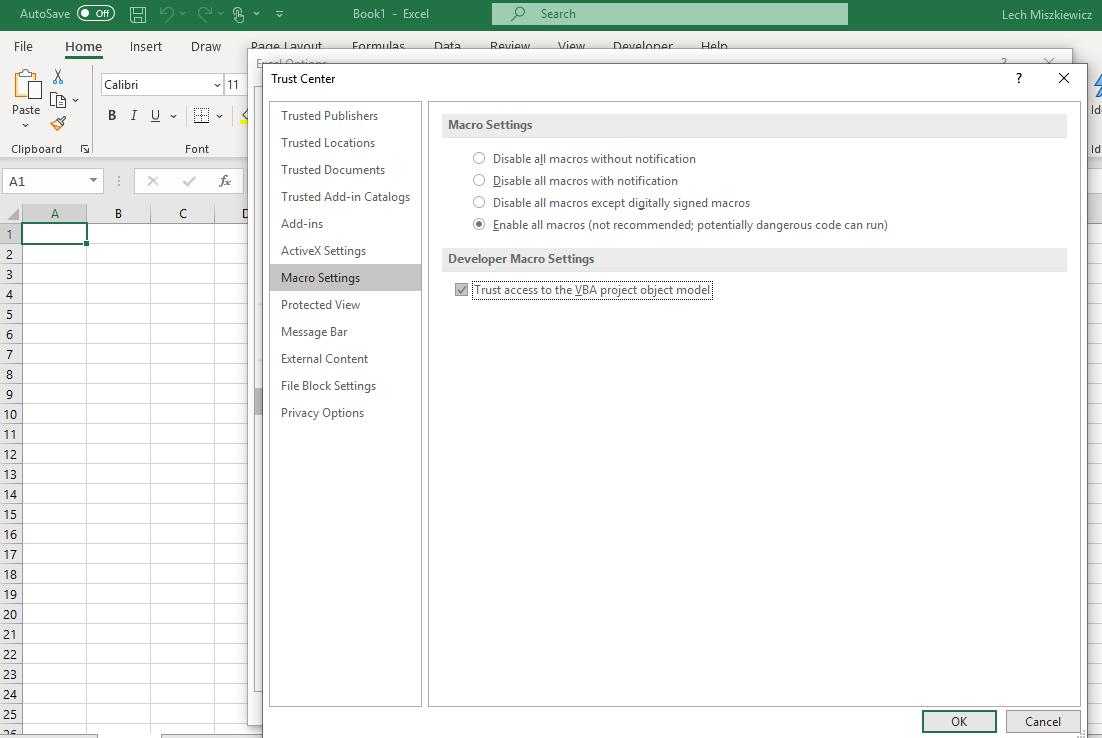
Task: Toggle the AutoSave switch
Action: click(96, 14)
